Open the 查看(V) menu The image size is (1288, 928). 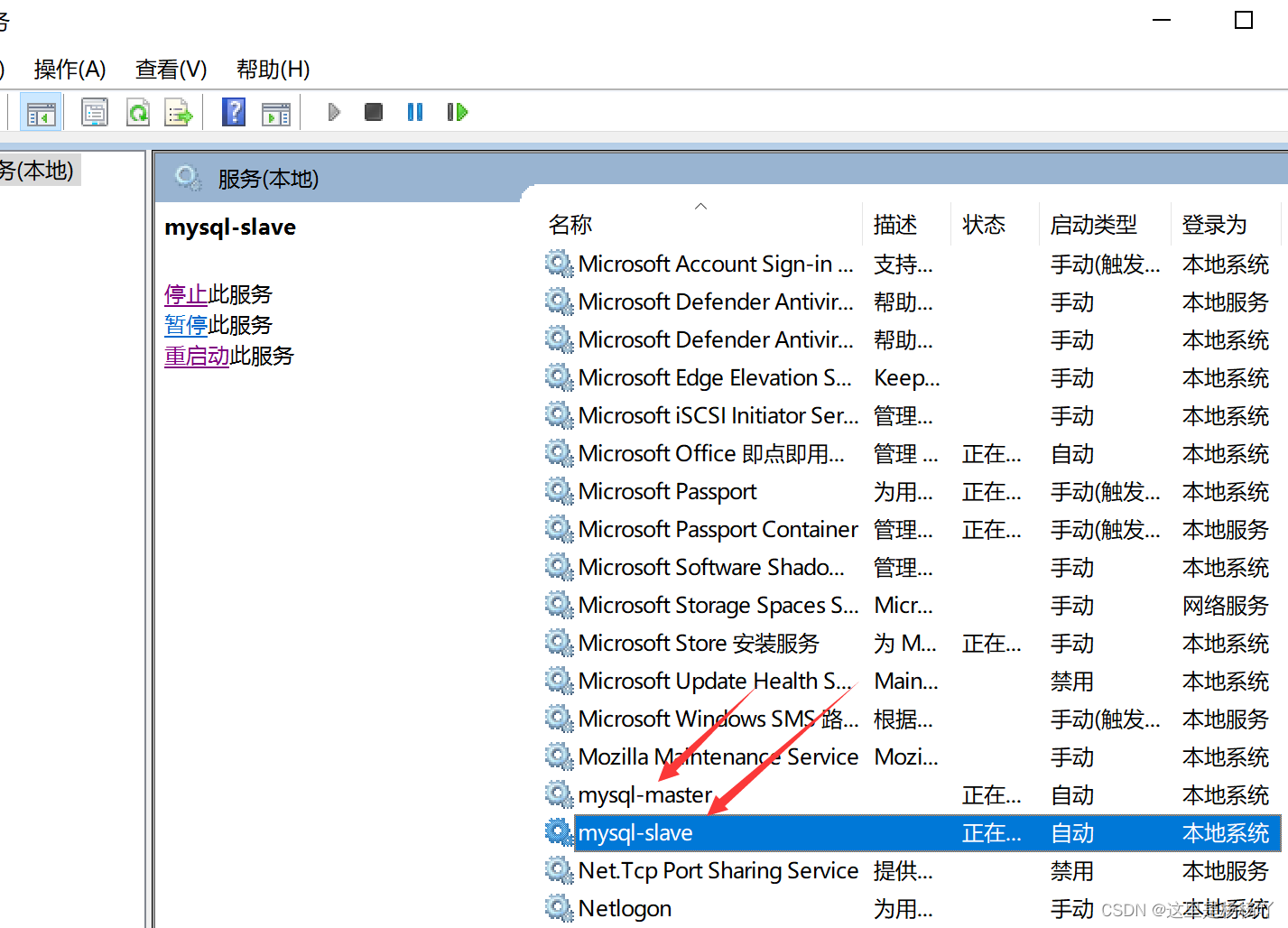point(171,69)
